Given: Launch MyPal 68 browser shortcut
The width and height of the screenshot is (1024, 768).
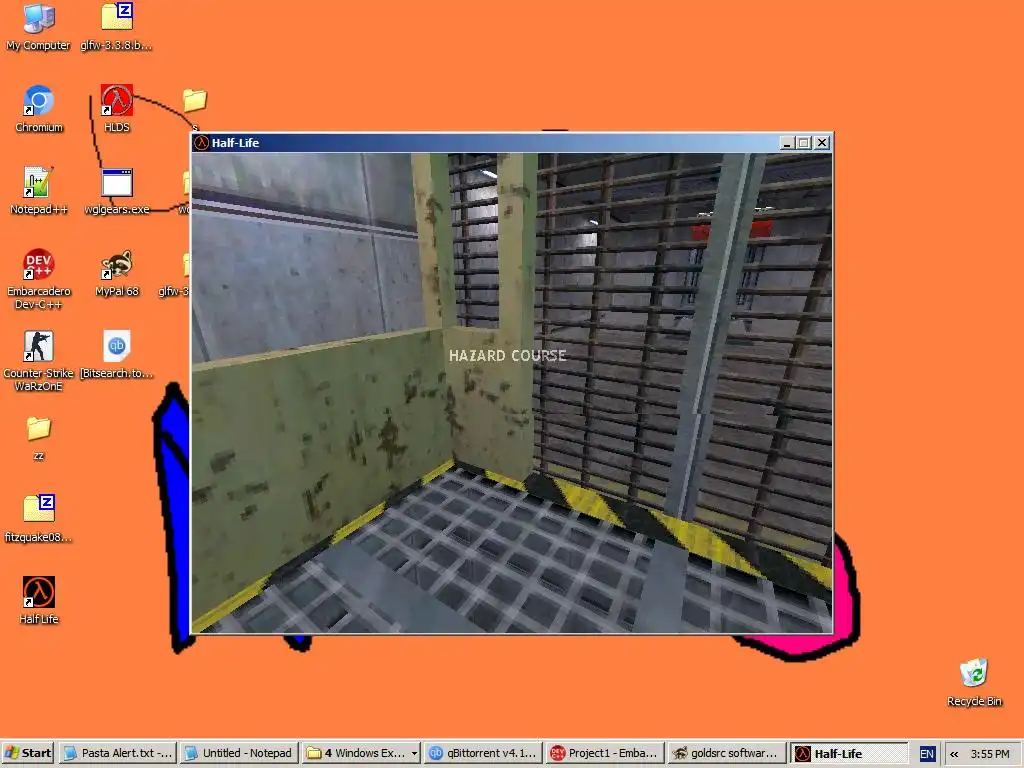Looking at the screenshot, I should 117,273.
